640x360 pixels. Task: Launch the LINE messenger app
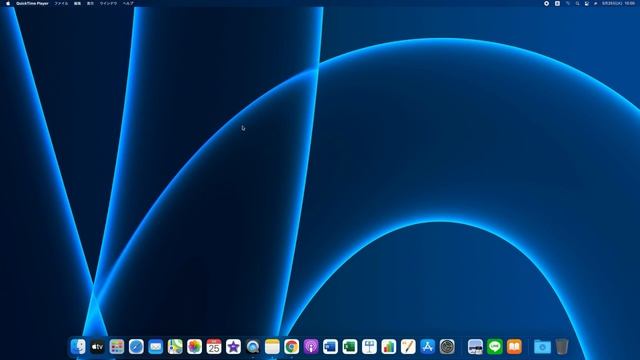[495, 347]
